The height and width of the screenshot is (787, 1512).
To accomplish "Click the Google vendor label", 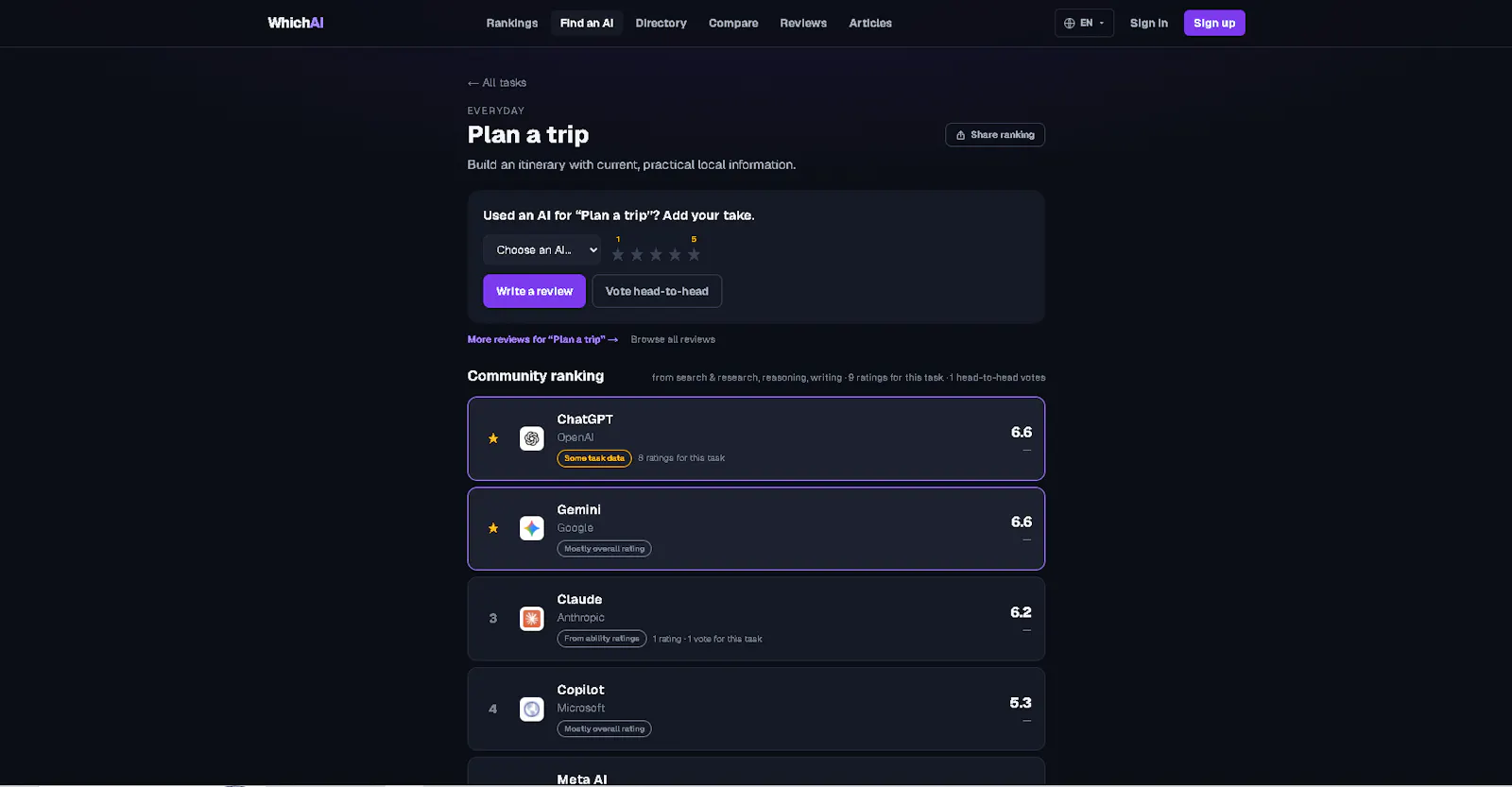I will [575, 528].
